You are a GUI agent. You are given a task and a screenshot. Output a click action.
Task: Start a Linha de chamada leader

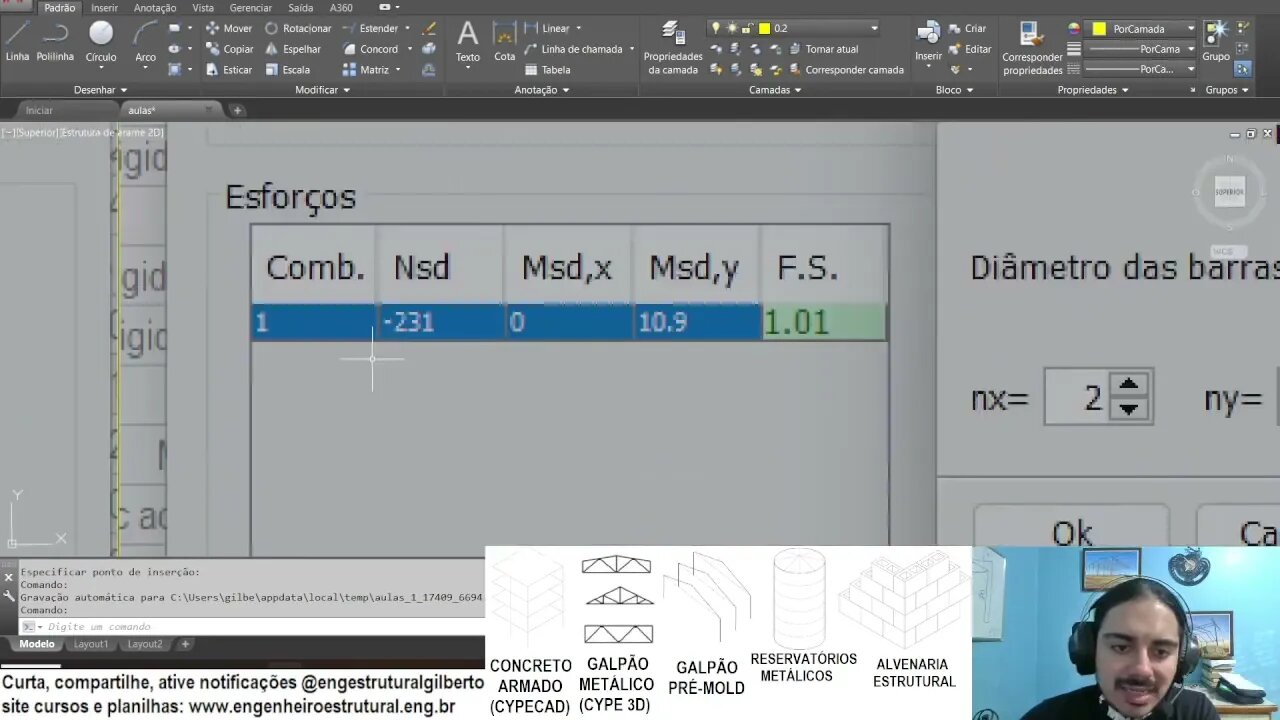coord(573,49)
